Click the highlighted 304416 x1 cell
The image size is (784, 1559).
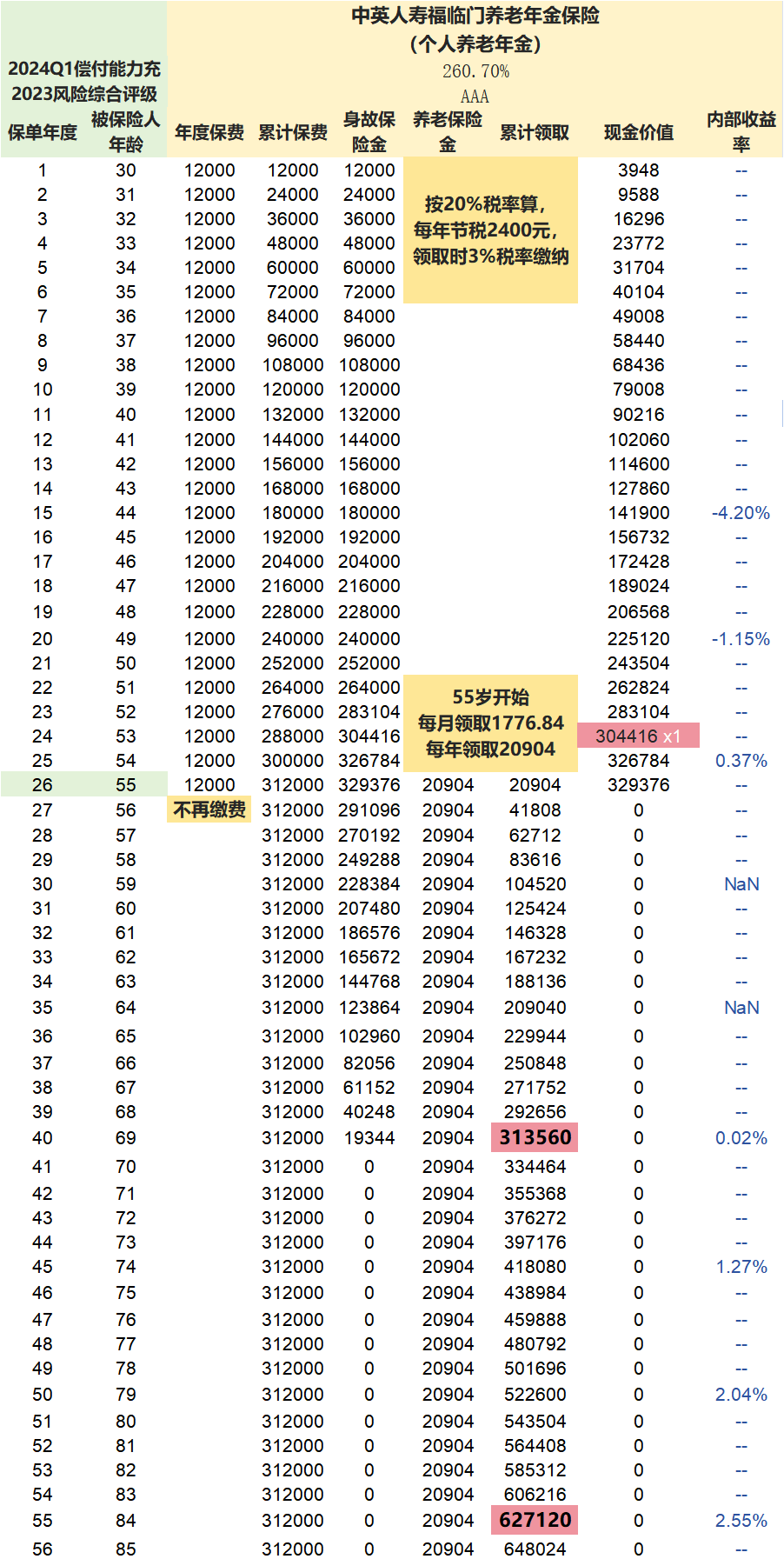point(639,736)
